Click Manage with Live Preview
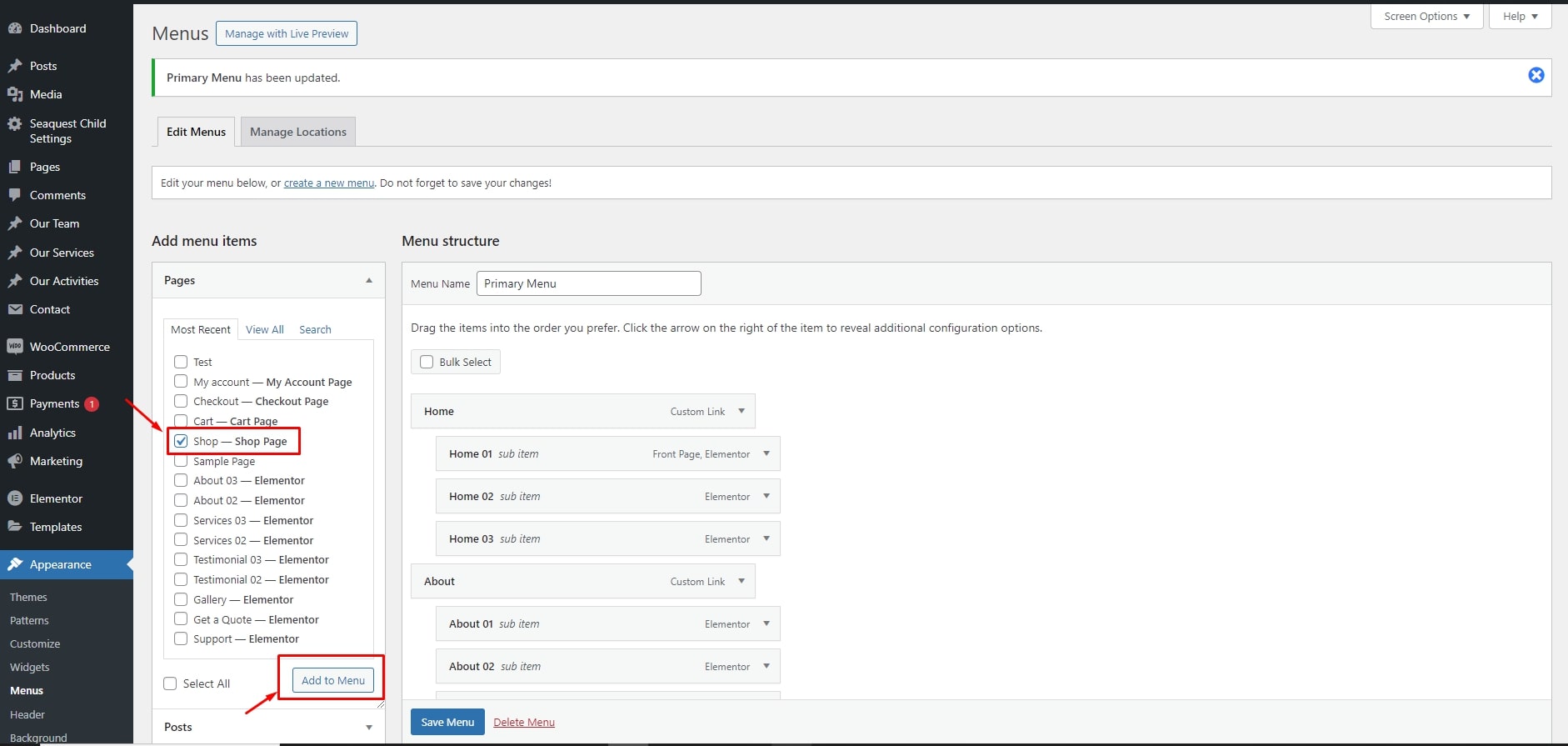Viewport: 1568px width, 746px height. pyautogui.click(x=287, y=33)
